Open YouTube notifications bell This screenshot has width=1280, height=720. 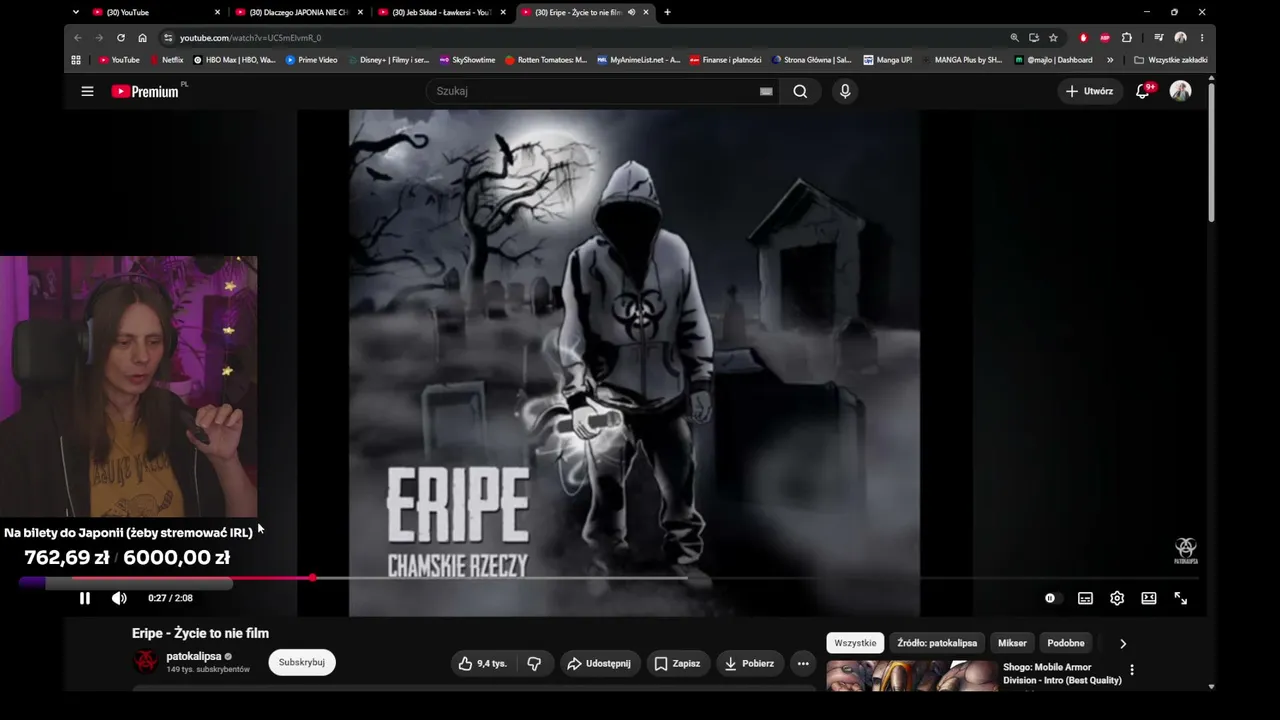pos(1143,91)
